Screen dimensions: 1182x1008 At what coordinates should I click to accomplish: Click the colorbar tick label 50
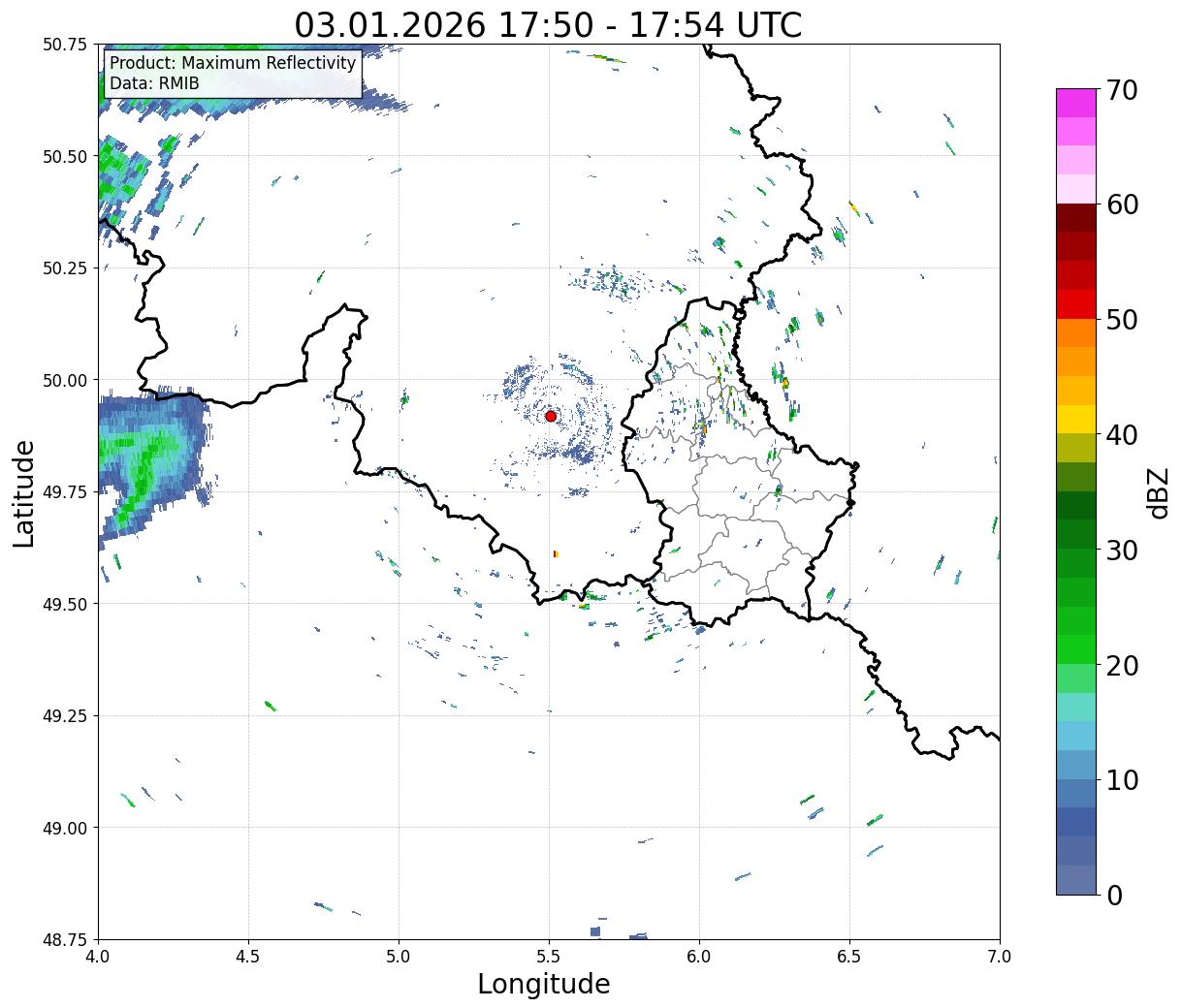coord(1122,320)
